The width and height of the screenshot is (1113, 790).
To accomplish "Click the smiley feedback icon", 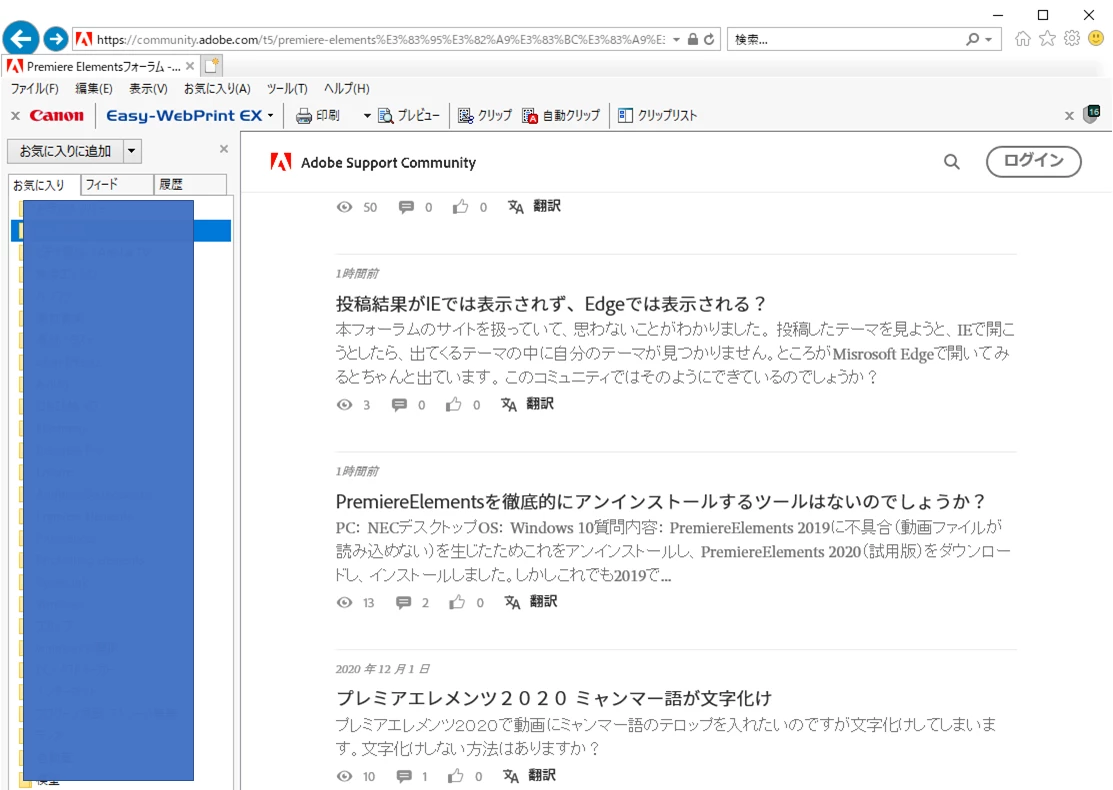I will click(1096, 38).
